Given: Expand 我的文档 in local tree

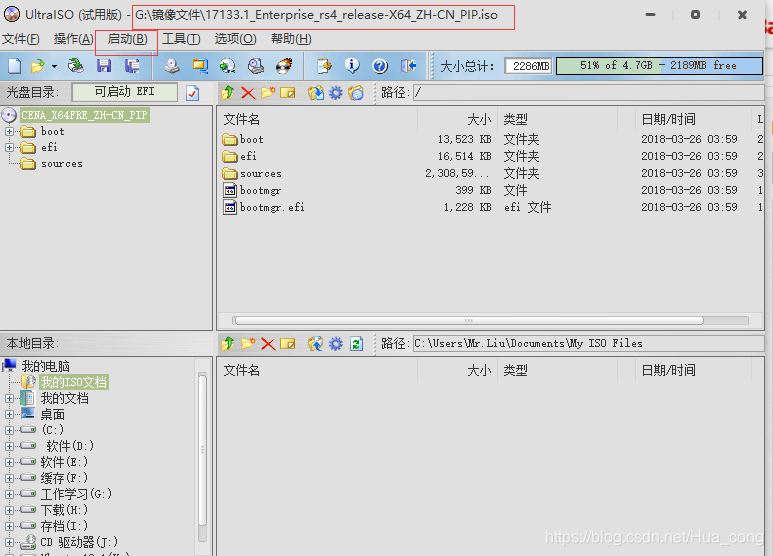Looking at the screenshot, I should click(9, 398).
